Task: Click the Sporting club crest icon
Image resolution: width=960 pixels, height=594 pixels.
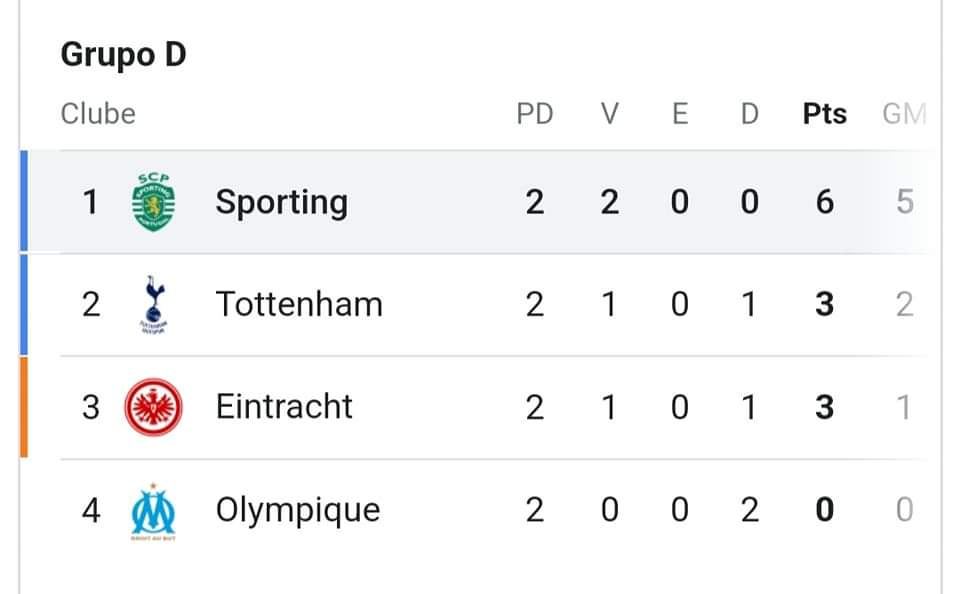Action: (x=154, y=202)
